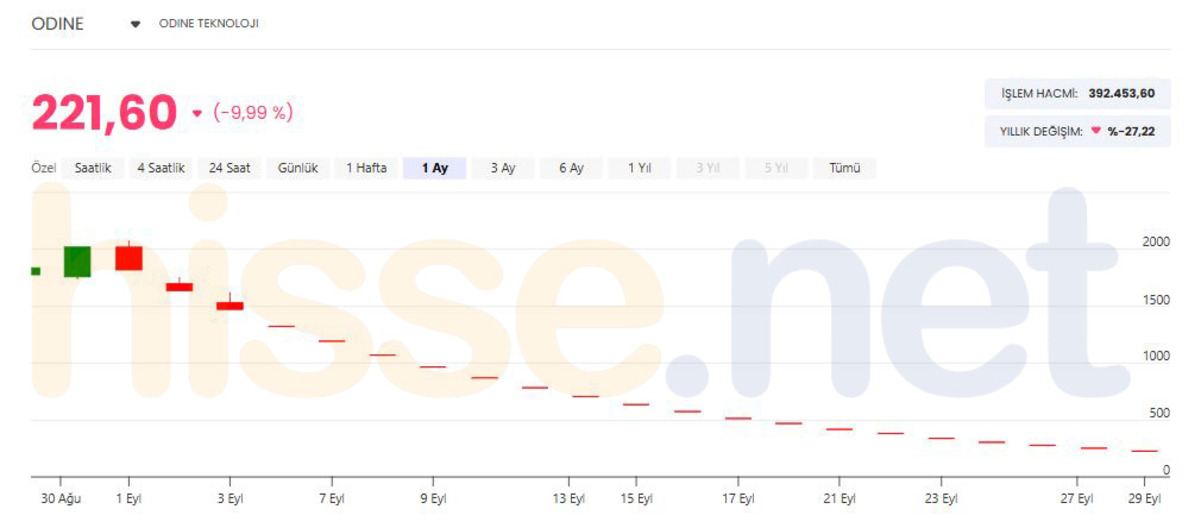1200x528 pixels.
Task: Click the 7 Eyl date axis label
Action: (x=331, y=498)
